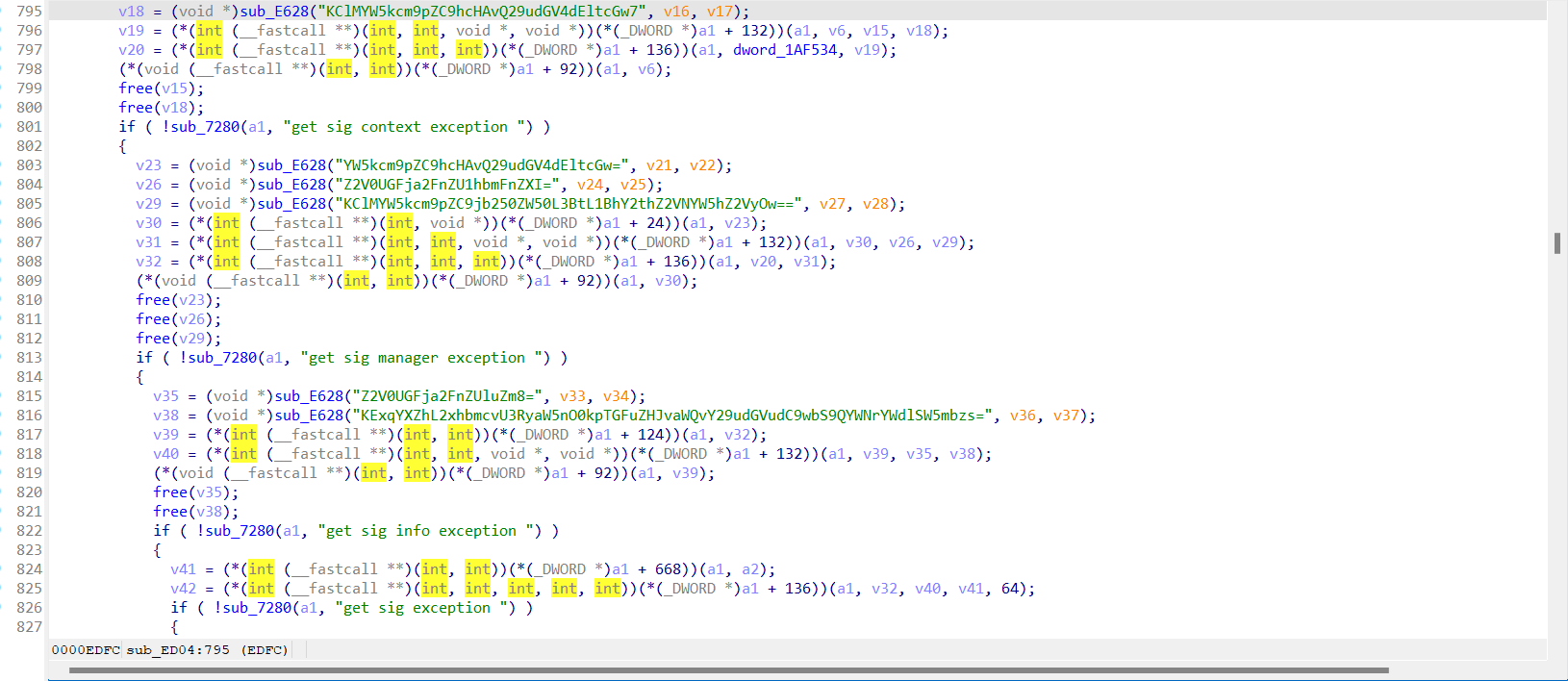Click the free(v15) call
This screenshot has width=1568, height=681.
tap(161, 88)
